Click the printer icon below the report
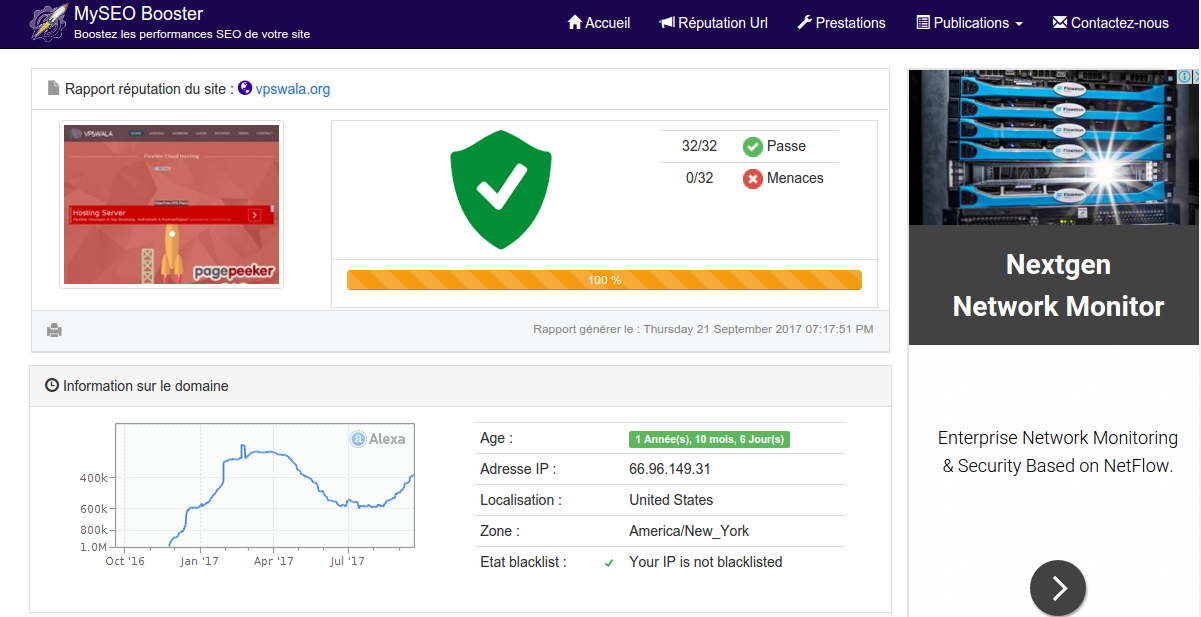 [54, 330]
